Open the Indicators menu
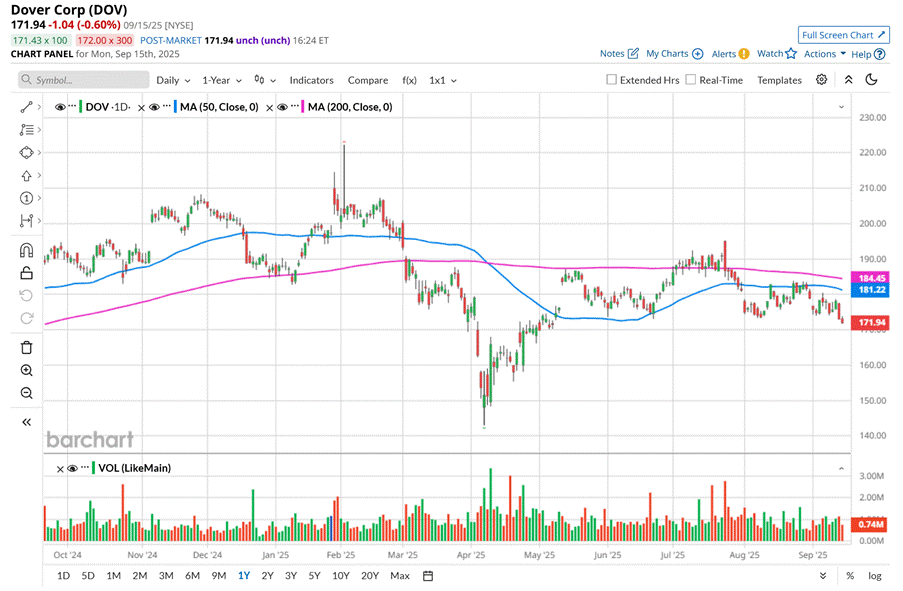The height and width of the screenshot is (591, 903). [312, 80]
